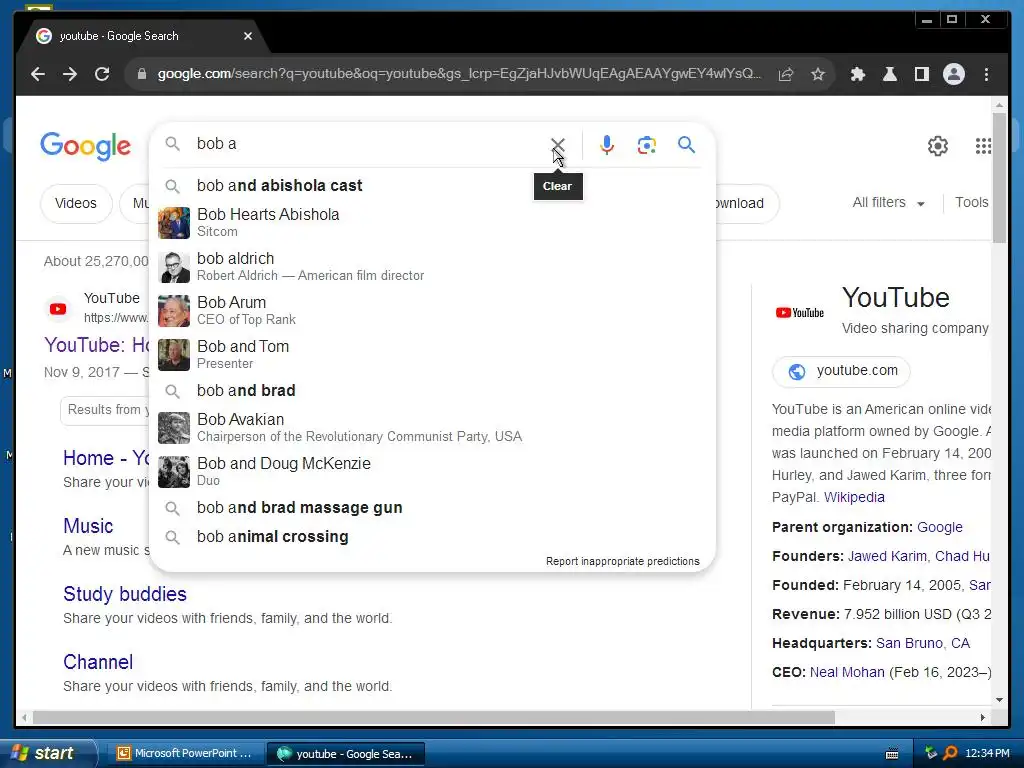The width and height of the screenshot is (1024, 768).
Task: Close the youtube Google Search tab
Action: (248, 36)
